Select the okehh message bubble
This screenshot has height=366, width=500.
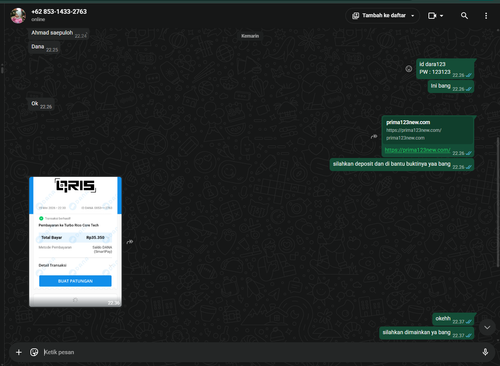coord(453,319)
